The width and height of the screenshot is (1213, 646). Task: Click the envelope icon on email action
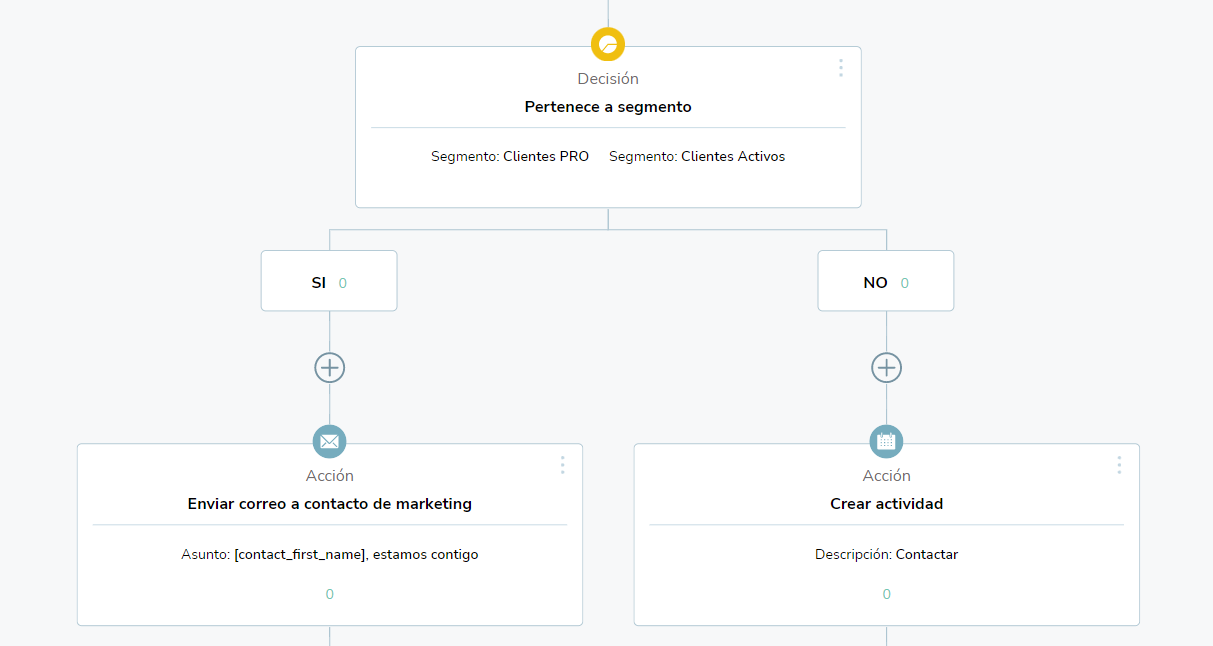(330, 441)
